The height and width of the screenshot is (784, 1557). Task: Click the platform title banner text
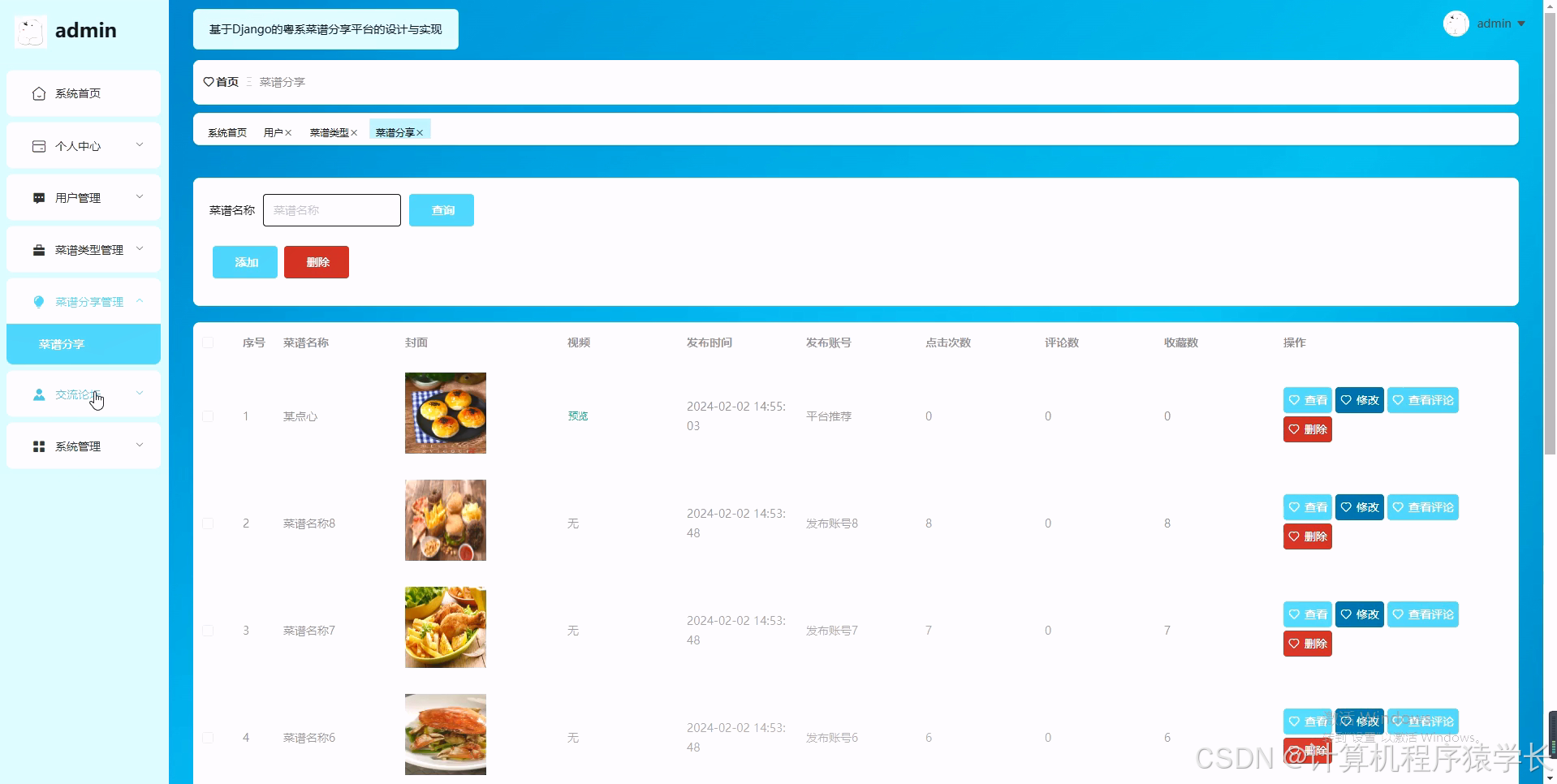326,29
